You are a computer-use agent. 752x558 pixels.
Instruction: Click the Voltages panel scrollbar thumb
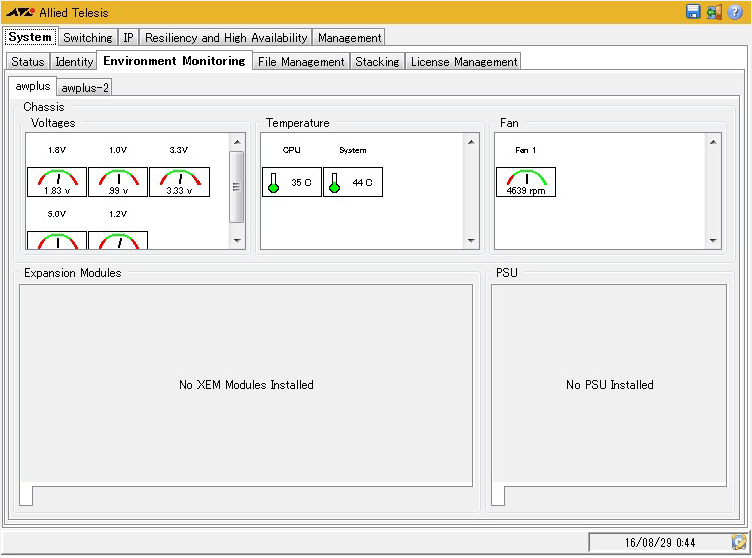coord(237,186)
